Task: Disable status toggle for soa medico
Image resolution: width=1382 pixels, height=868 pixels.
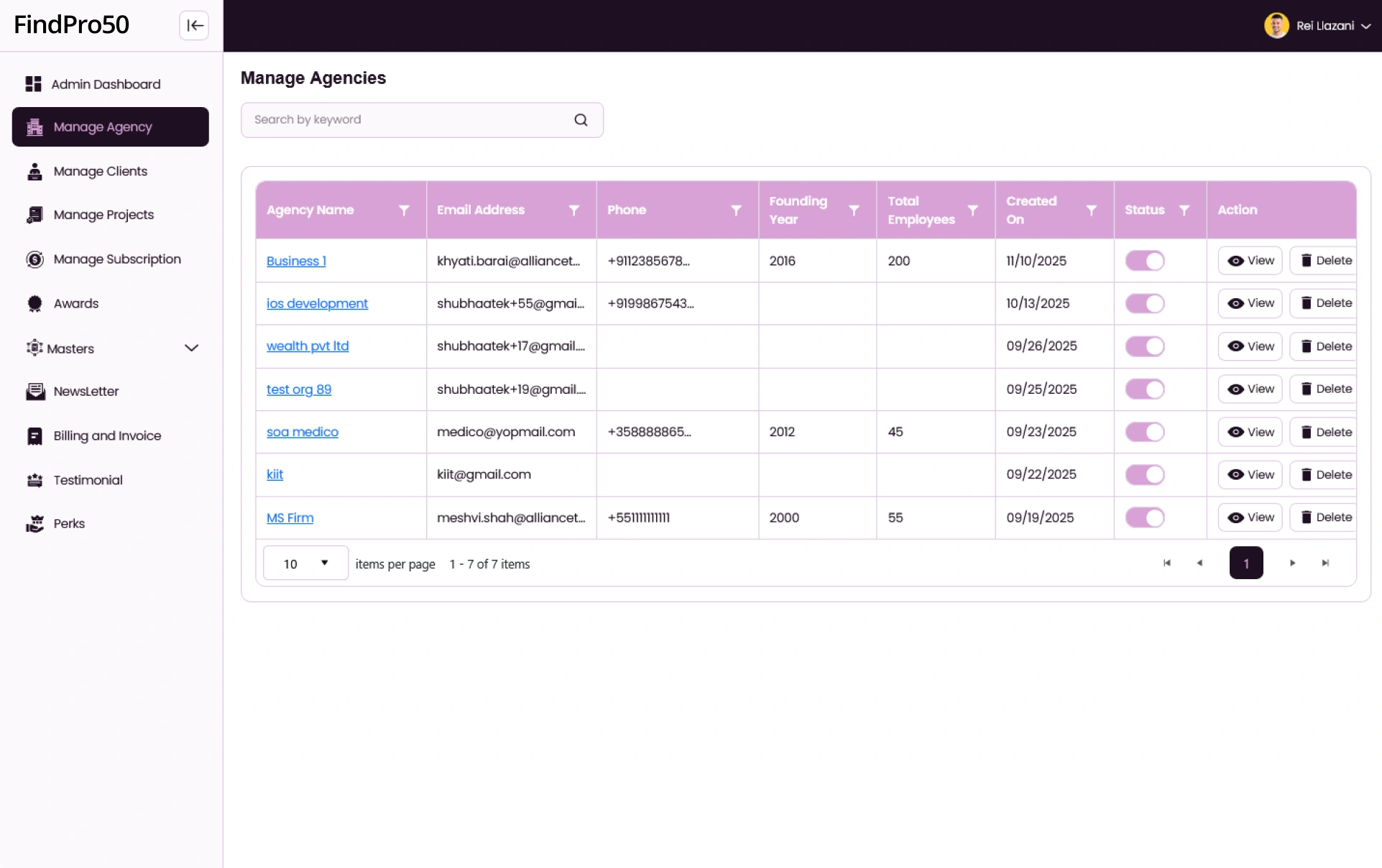Action: click(x=1144, y=432)
